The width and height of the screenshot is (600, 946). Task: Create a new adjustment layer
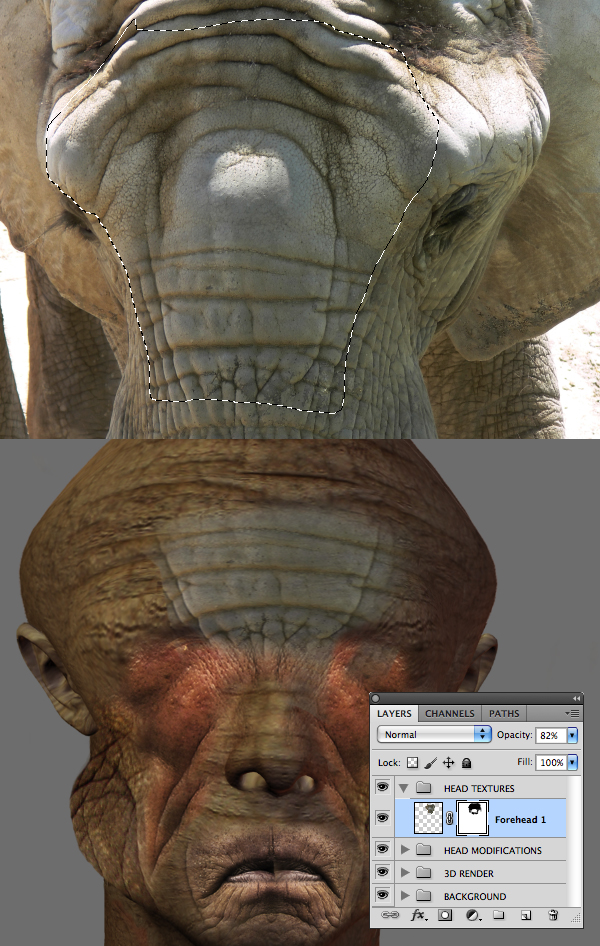coord(473,915)
